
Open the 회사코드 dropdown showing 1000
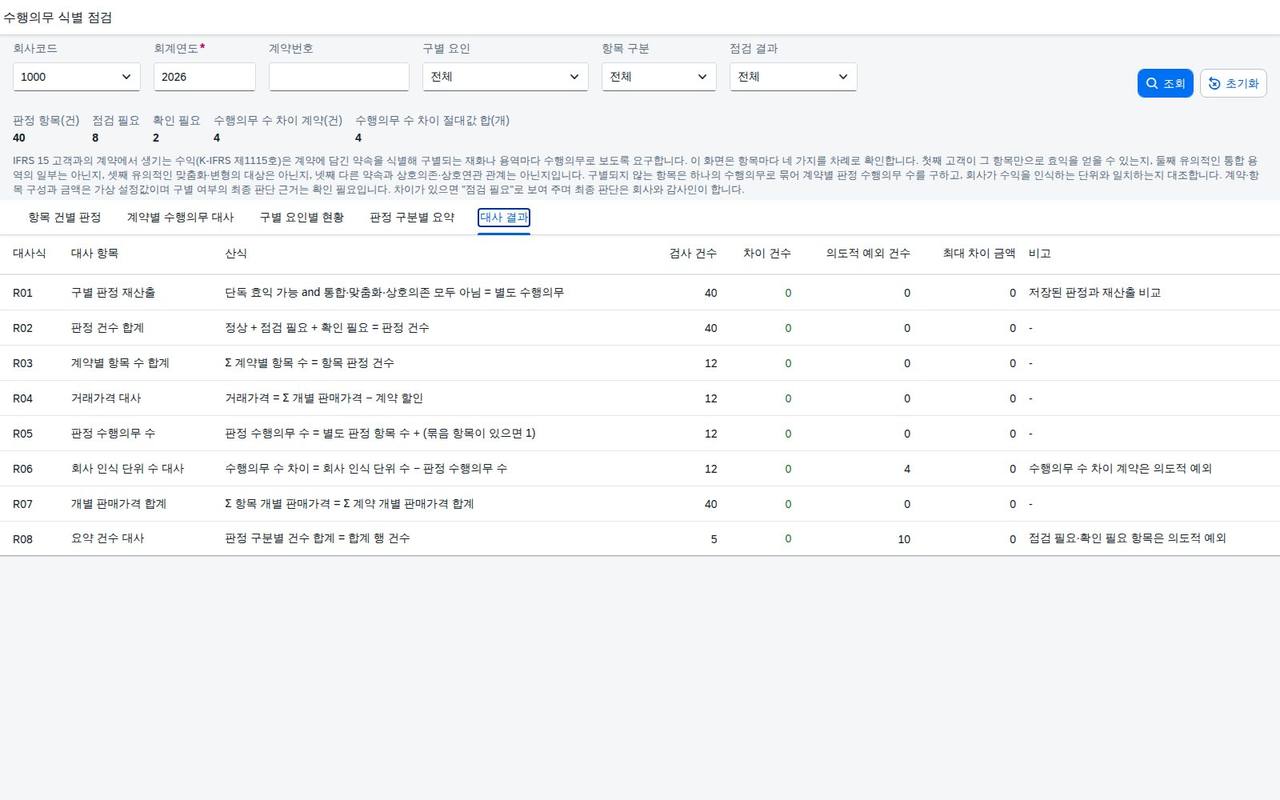point(77,77)
